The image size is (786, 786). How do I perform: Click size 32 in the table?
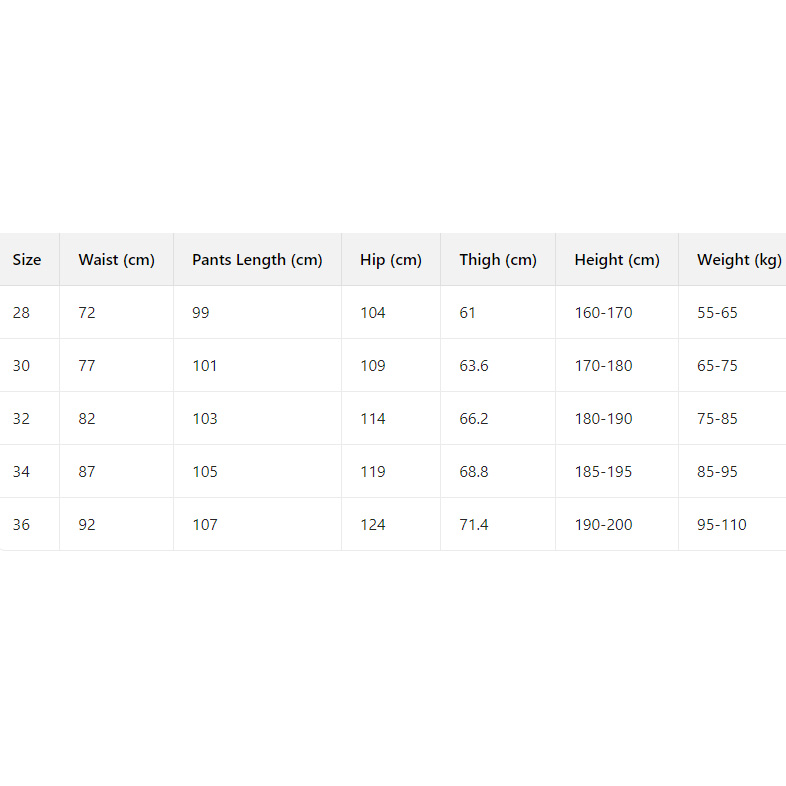[x=22, y=419]
